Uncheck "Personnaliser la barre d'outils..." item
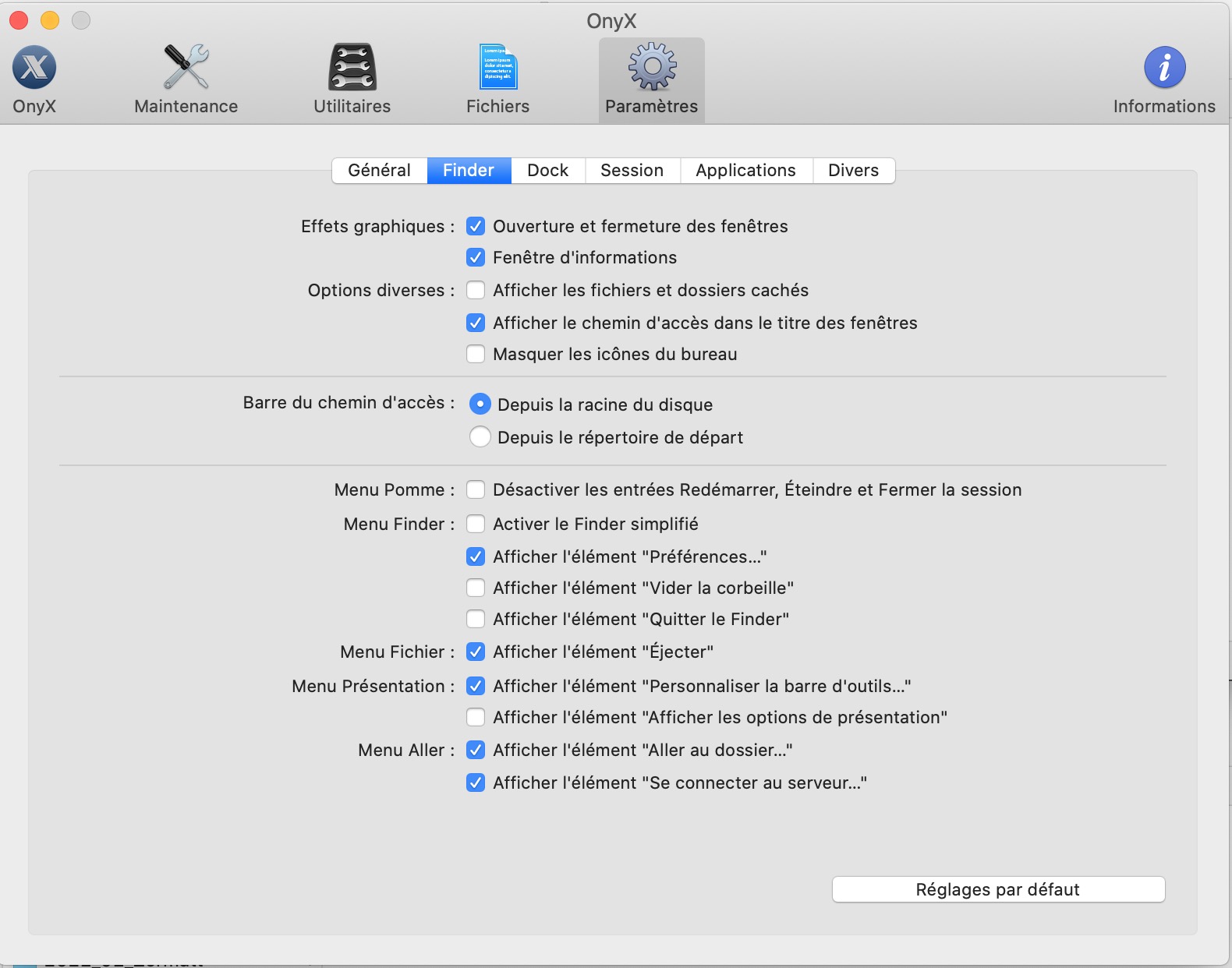This screenshot has width=1232, height=968. tap(476, 686)
